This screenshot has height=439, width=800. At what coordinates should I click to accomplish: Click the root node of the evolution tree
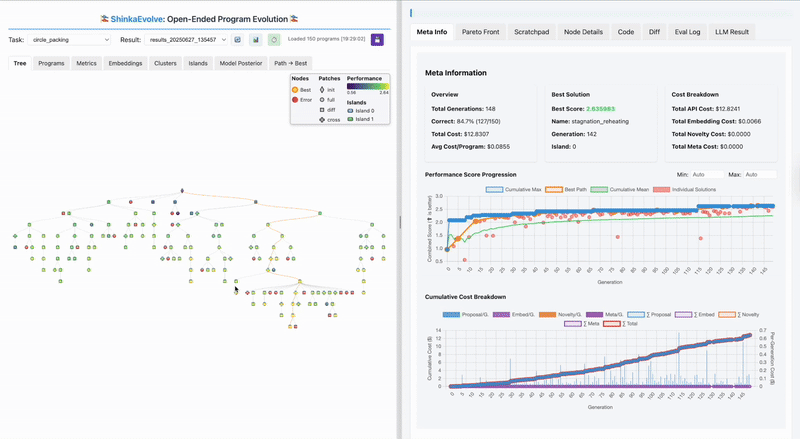(x=181, y=190)
